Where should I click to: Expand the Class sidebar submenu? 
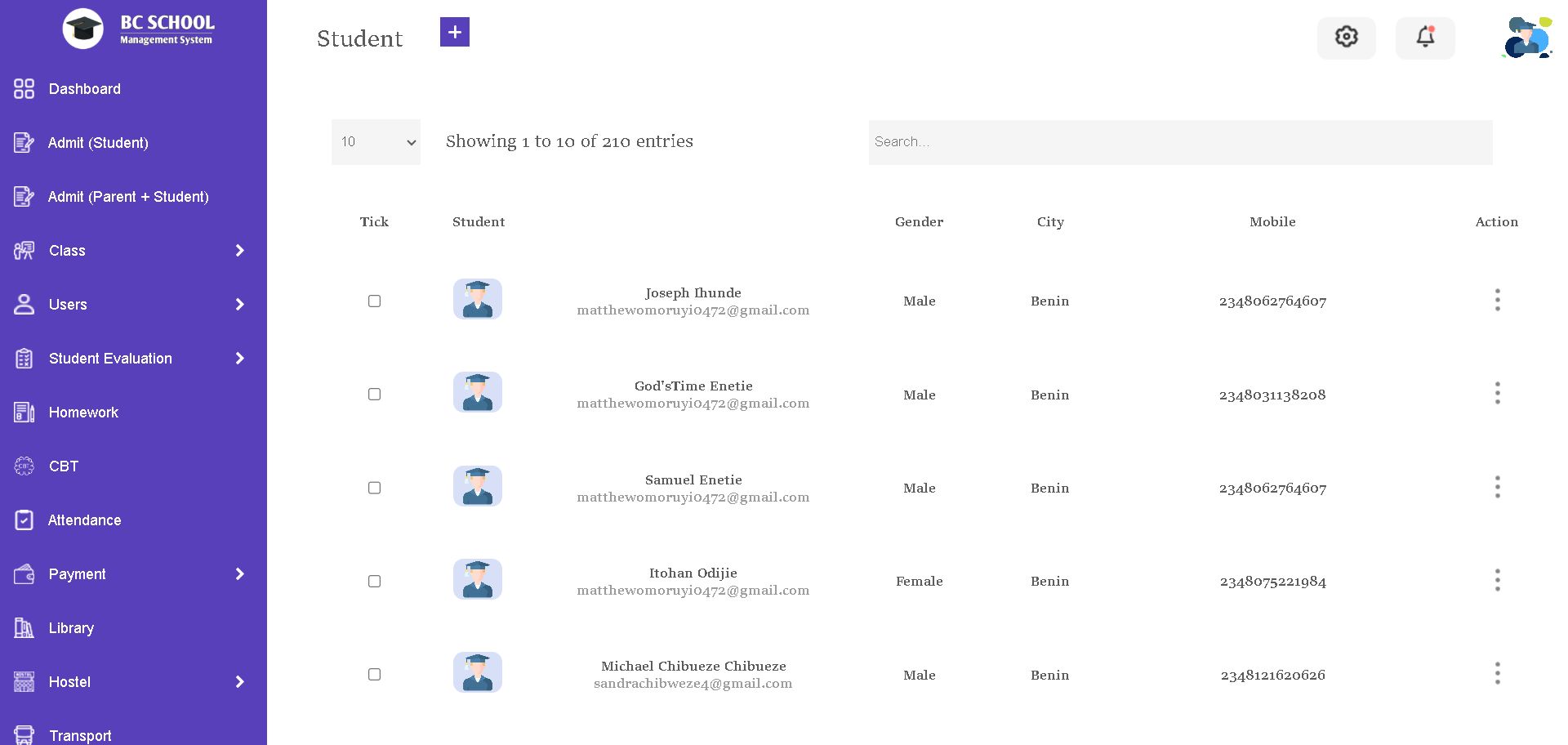[239, 251]
